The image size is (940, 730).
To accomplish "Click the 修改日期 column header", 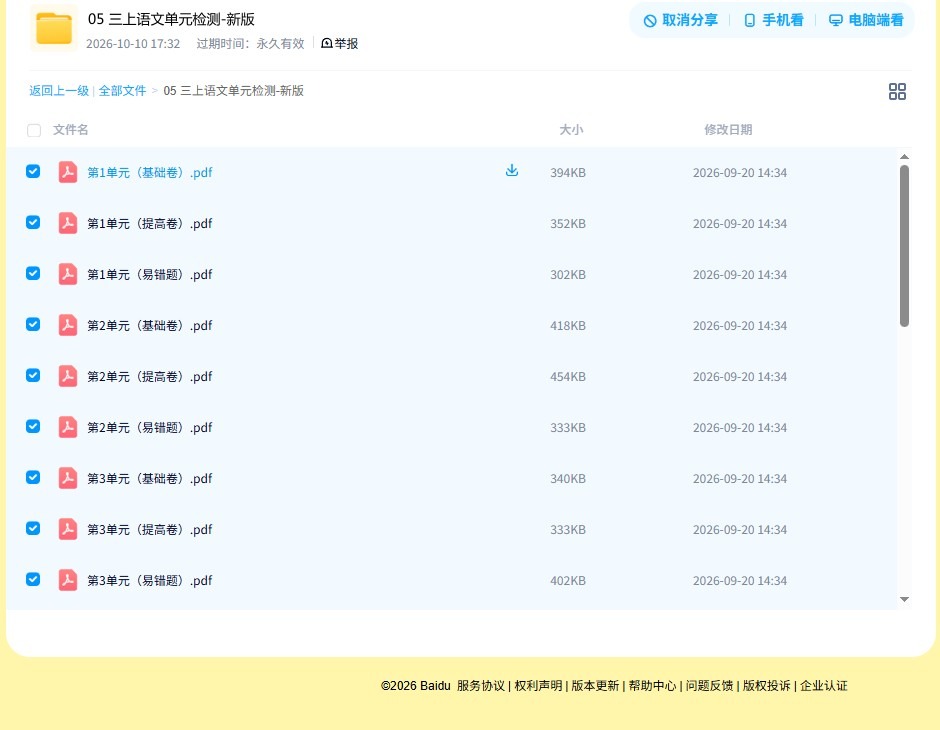I will [728, 129].
